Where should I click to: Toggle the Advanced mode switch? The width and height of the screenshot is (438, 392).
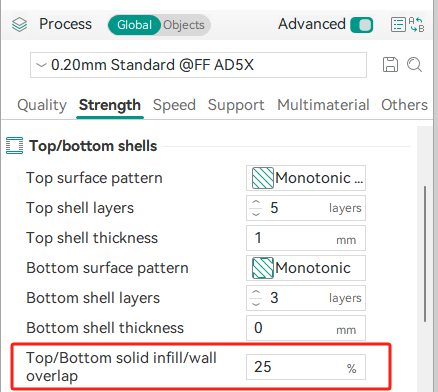362,25
